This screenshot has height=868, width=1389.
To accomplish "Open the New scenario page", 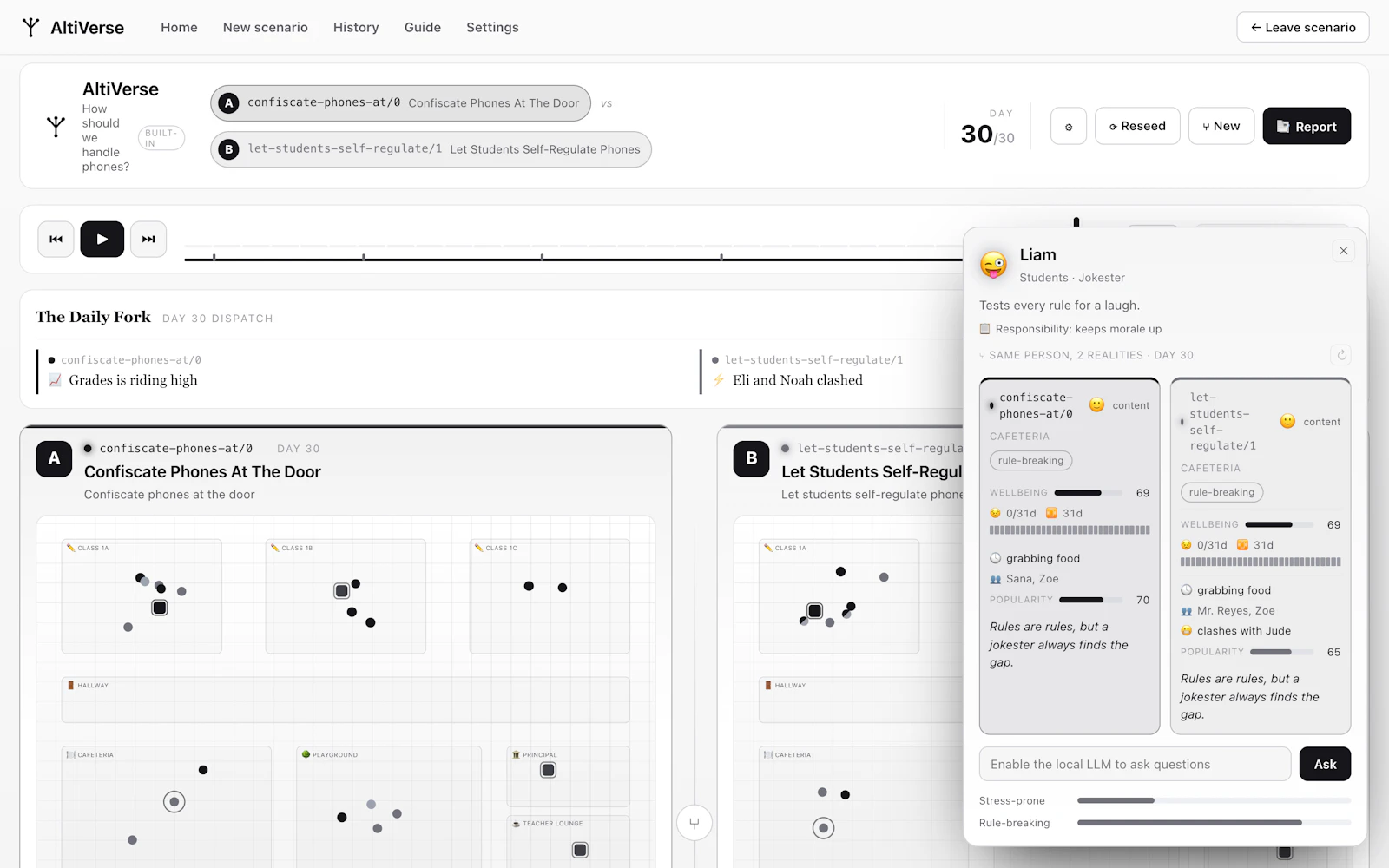I will (266, 27).
